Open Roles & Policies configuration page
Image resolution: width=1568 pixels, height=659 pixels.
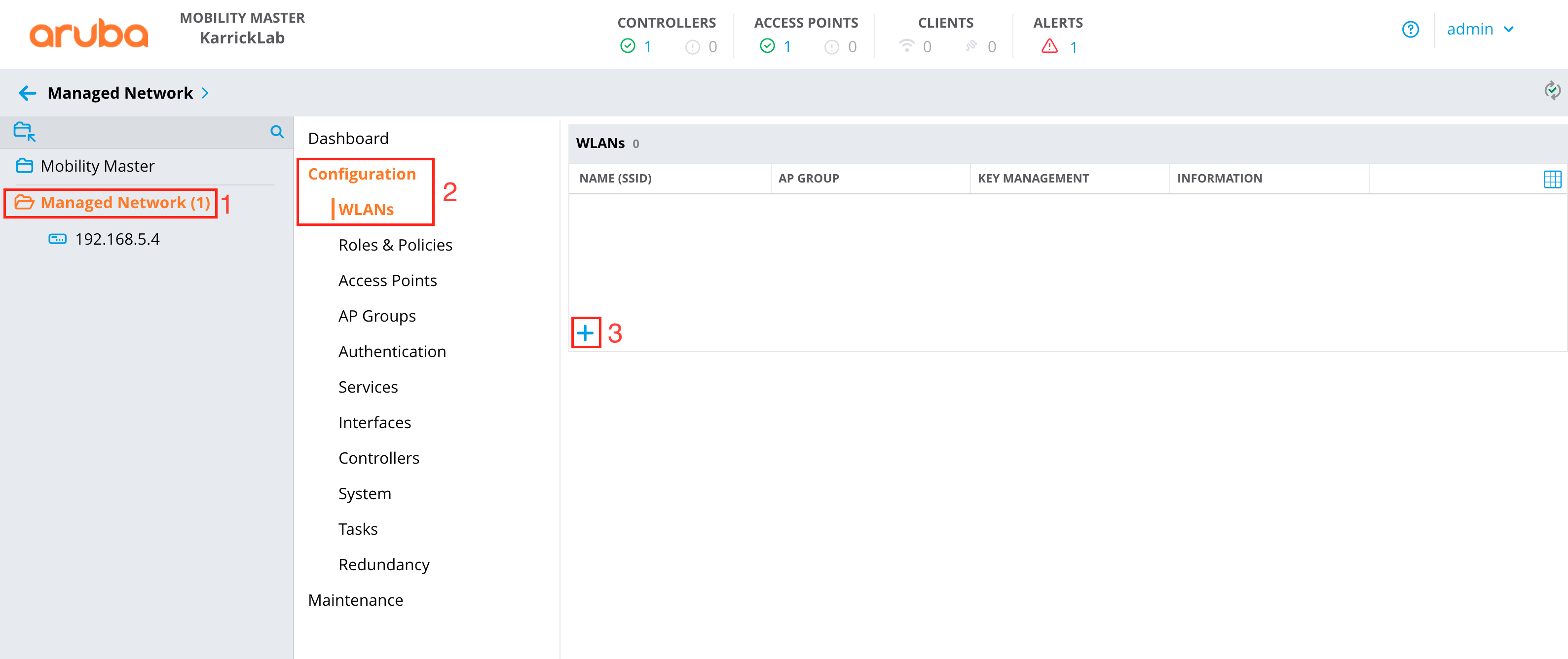point(395,245)
